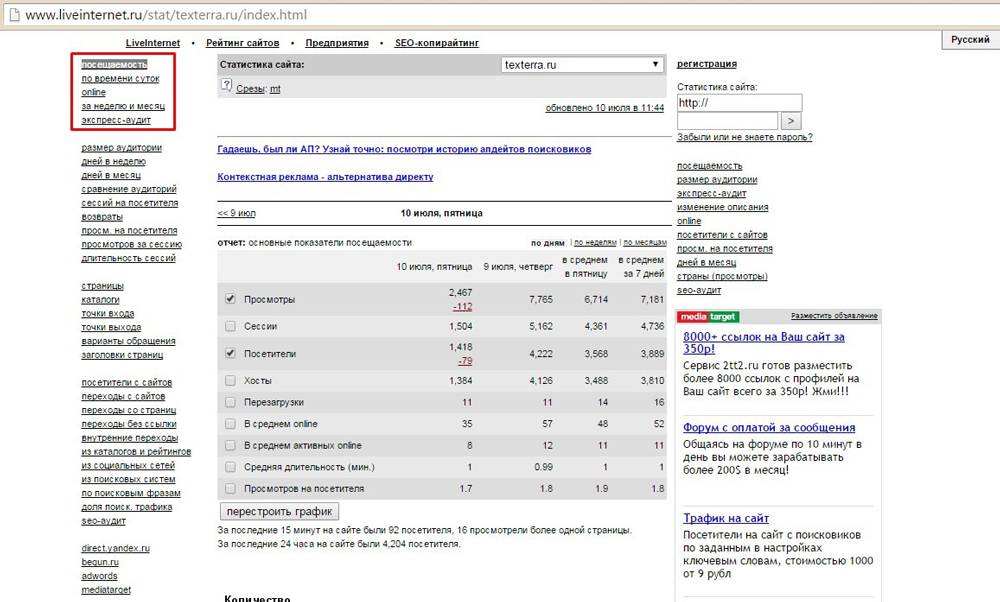Open 'по времени суток' in left sidebar

click(120, 78)
